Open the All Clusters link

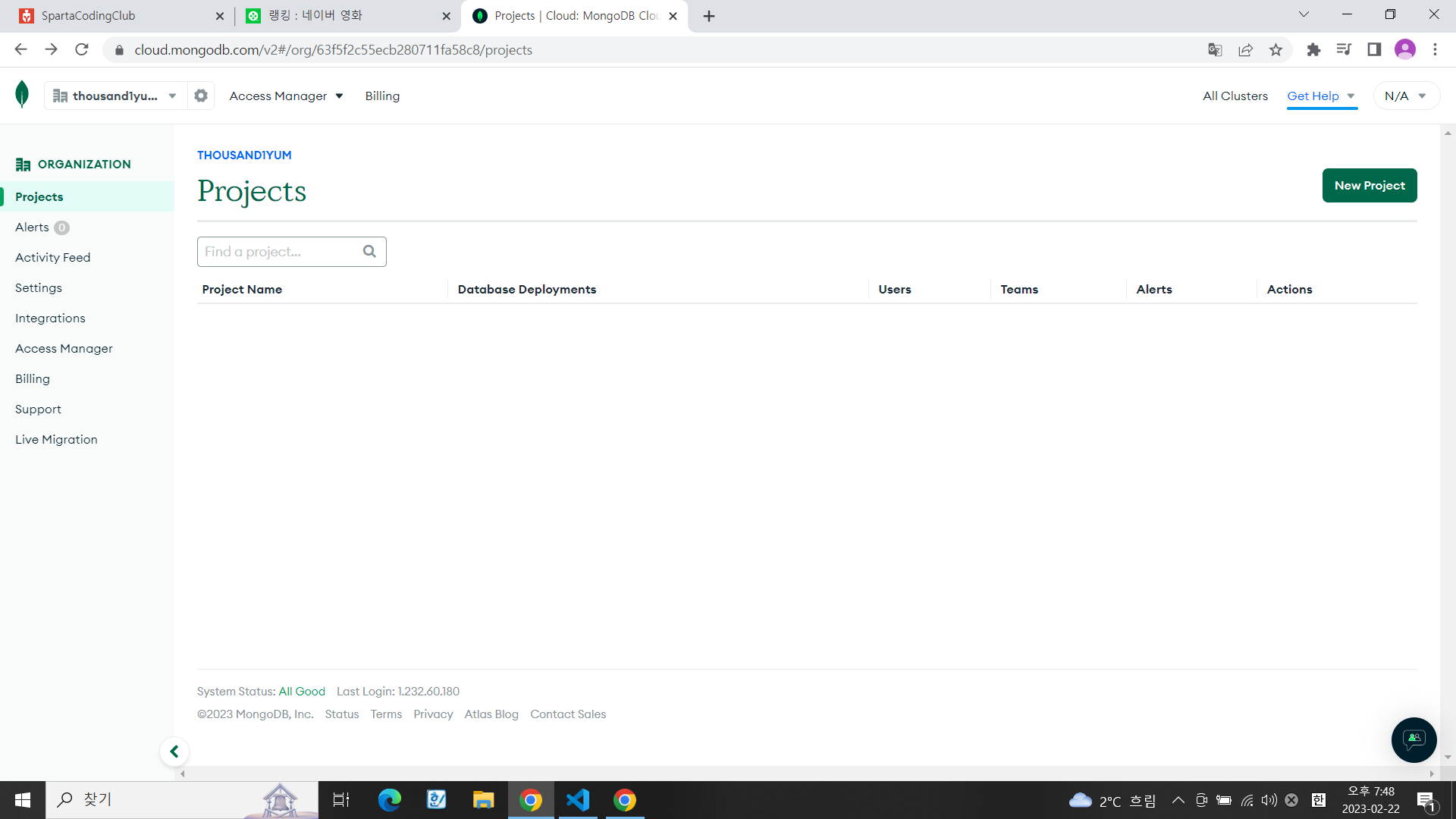coord(1235,96)
